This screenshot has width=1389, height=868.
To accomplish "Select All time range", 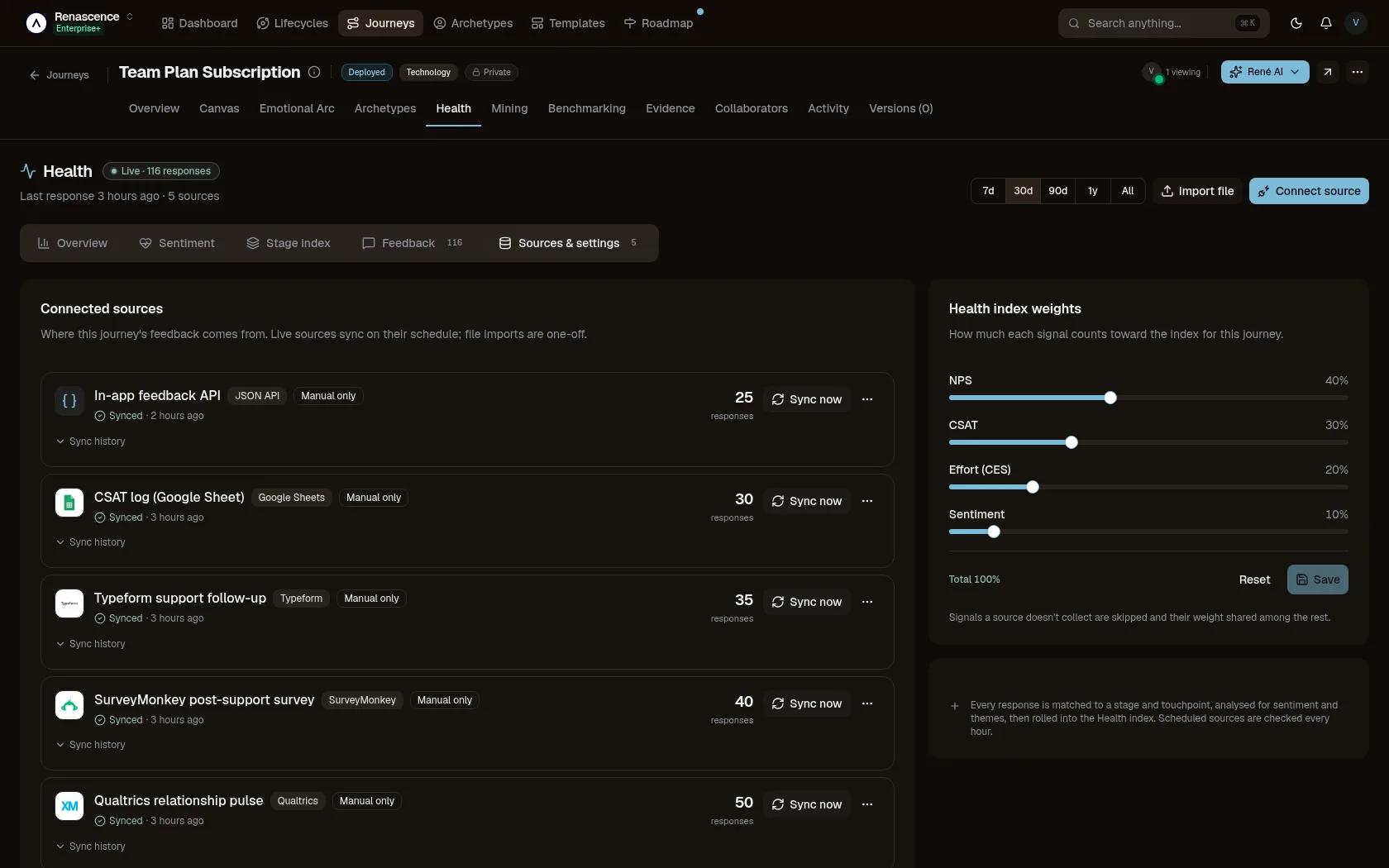I will 1127,191.
